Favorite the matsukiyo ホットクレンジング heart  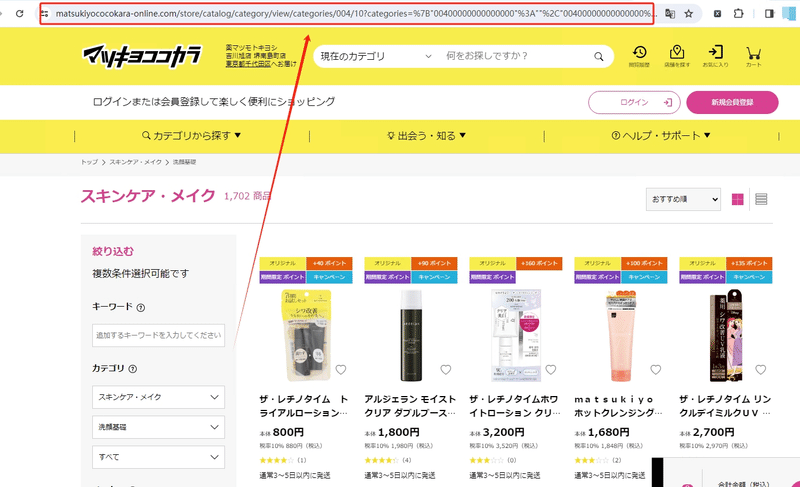[656, 370]
